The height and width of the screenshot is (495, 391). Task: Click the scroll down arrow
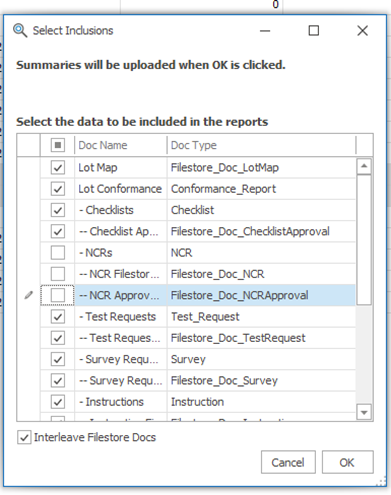click(364, 412)
